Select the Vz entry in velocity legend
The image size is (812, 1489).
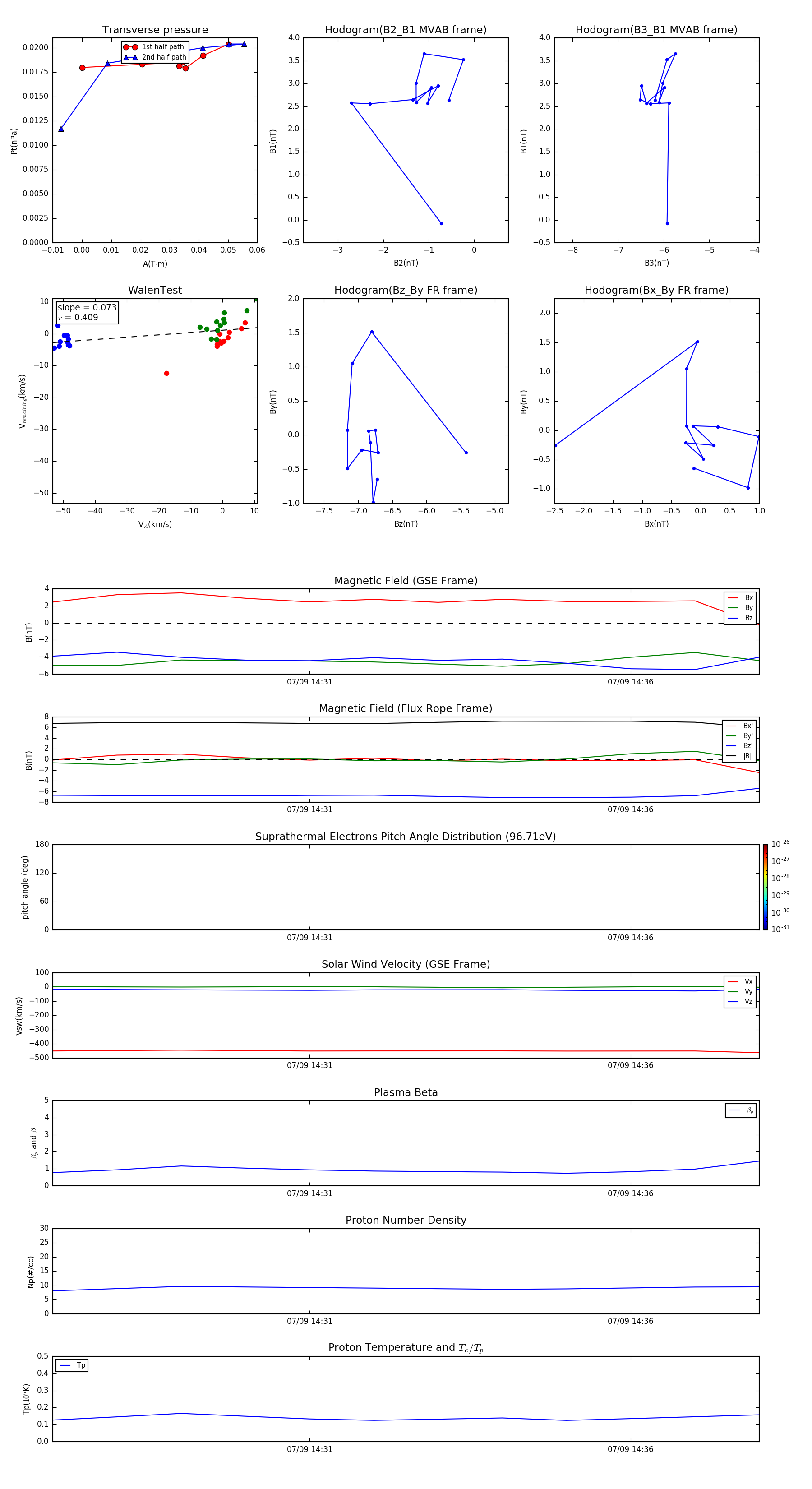tap(740, 1002)
